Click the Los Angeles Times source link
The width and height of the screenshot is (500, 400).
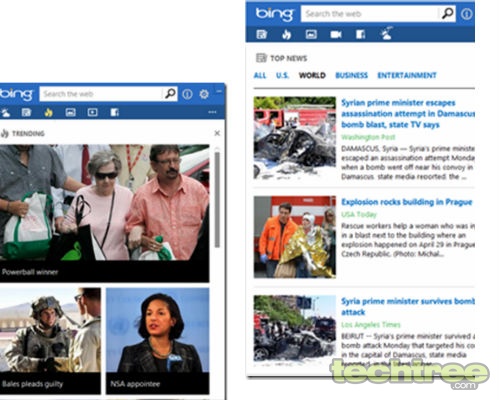(x=371, y=325)
